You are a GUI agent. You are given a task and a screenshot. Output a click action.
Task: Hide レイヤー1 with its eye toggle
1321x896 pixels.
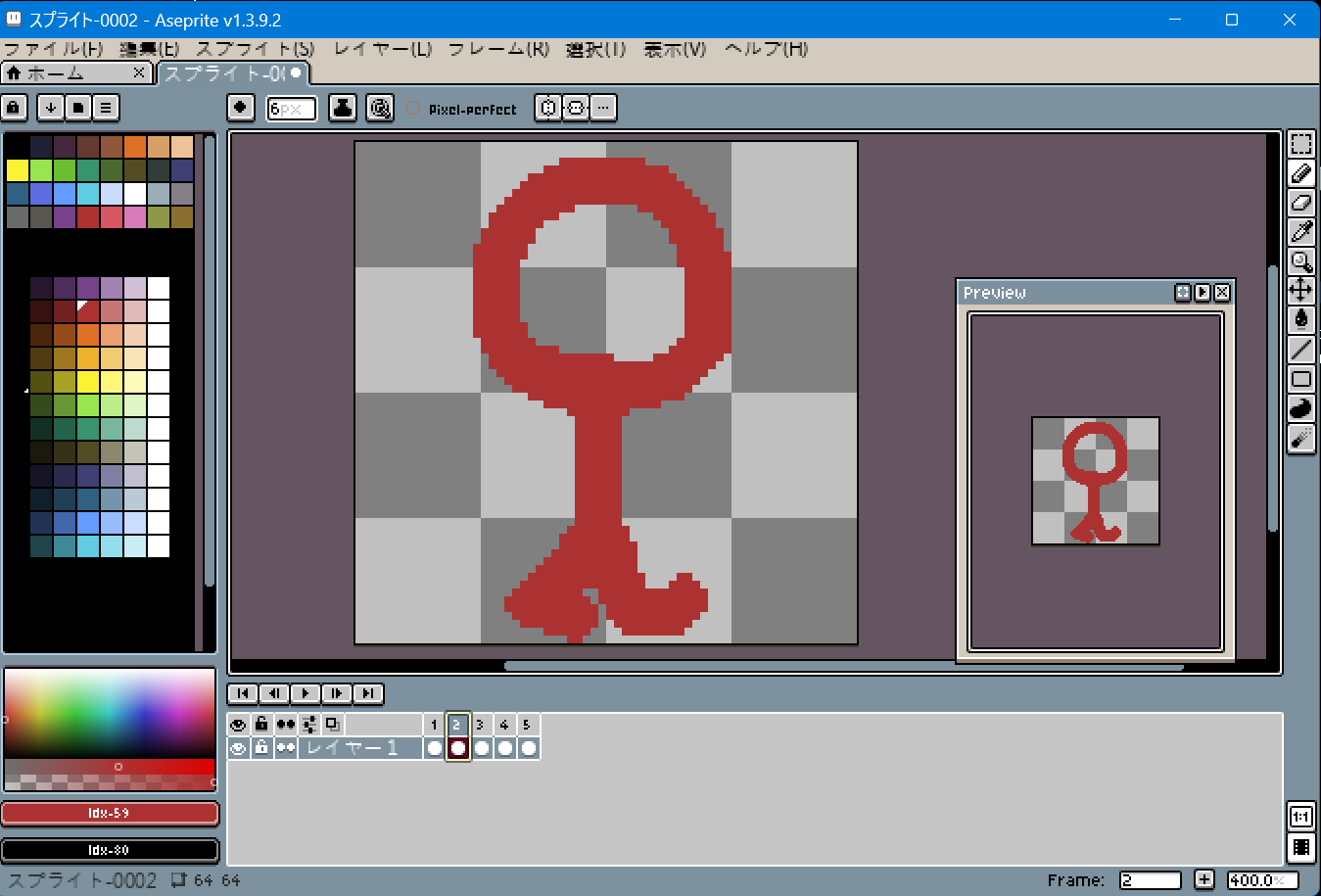(x=236, y=748)
